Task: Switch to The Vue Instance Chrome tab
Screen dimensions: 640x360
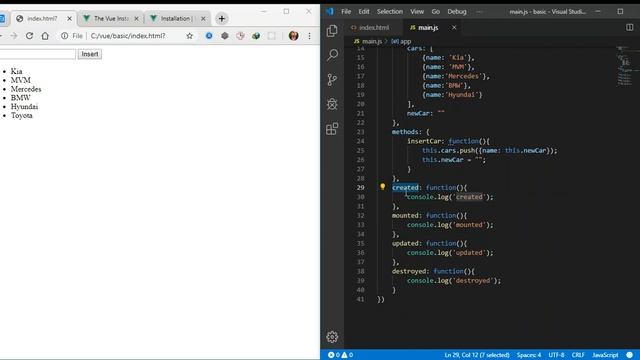Action: click(x=111, y=18)
